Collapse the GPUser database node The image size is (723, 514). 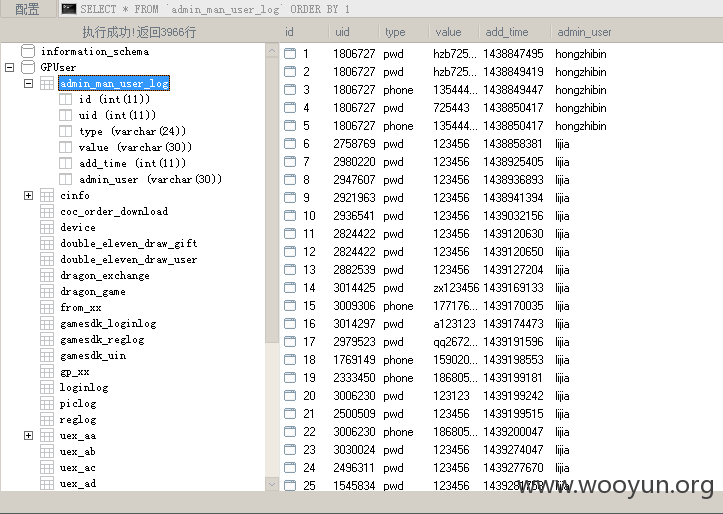[9, 67]
